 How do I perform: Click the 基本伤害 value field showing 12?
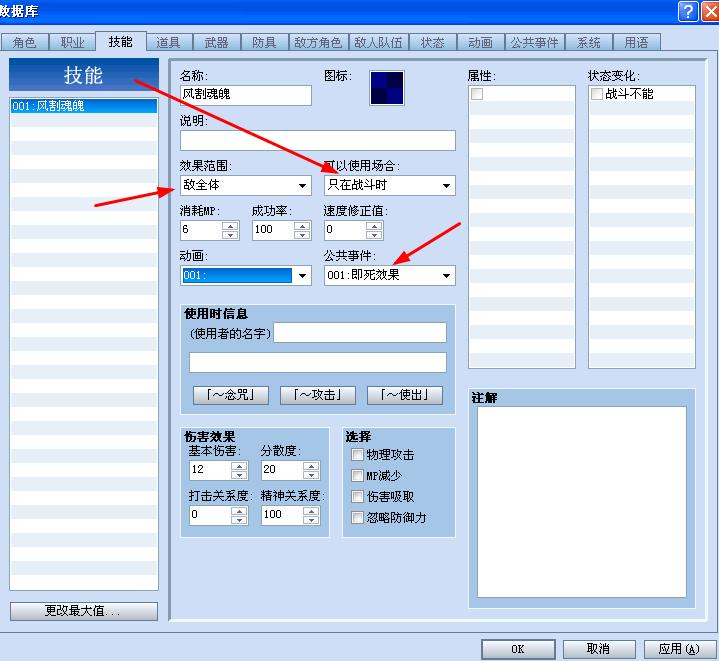point(210,470)
